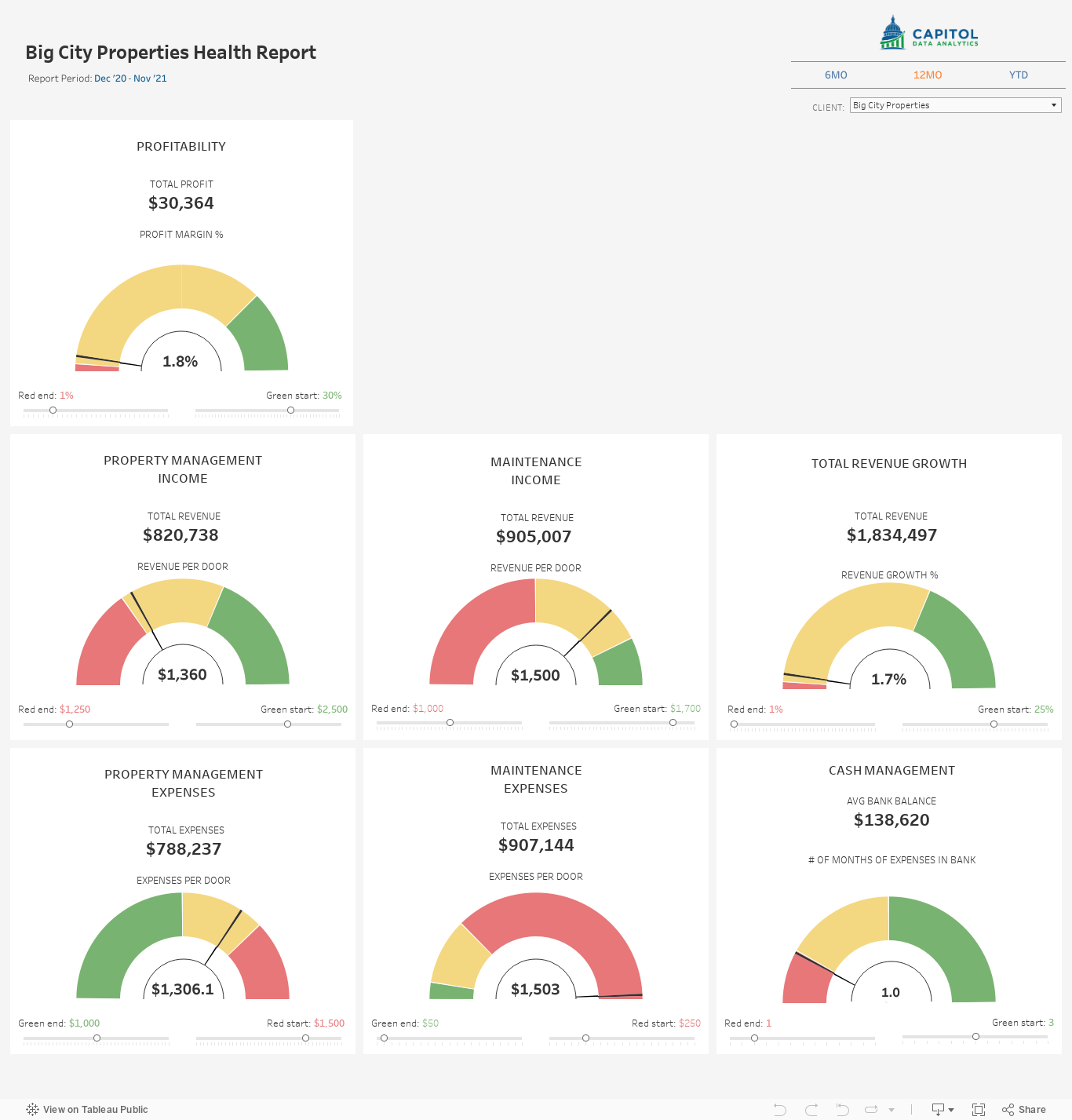Click the # OF MONTHS OF EXPENSES IN BANK label
The height and width of the screenshot is (1120, 1072).
[892, 860]
